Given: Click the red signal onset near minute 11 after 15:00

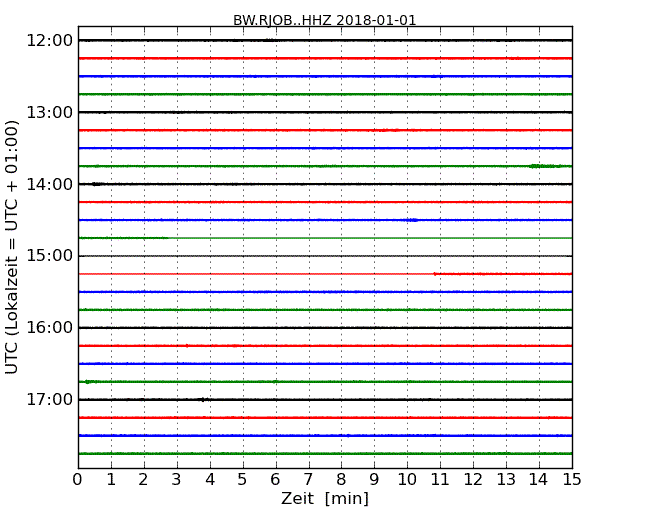Looking at the screenshot, I should (x=435, y=274).
